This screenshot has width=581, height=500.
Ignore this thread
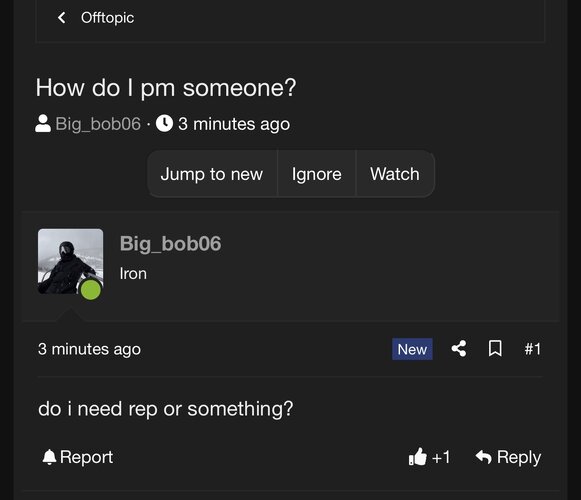pyautogui.click(x=316, y=174)
